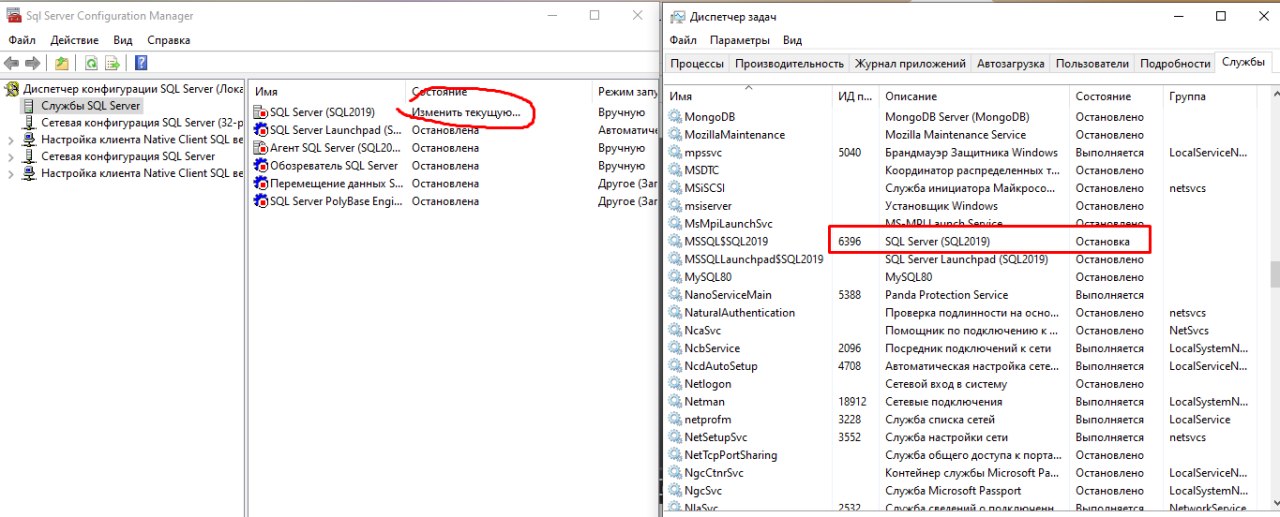The image size is (1280, 517).
Task: Sort services by Описание column header
Action: click(x=974, y=96)
